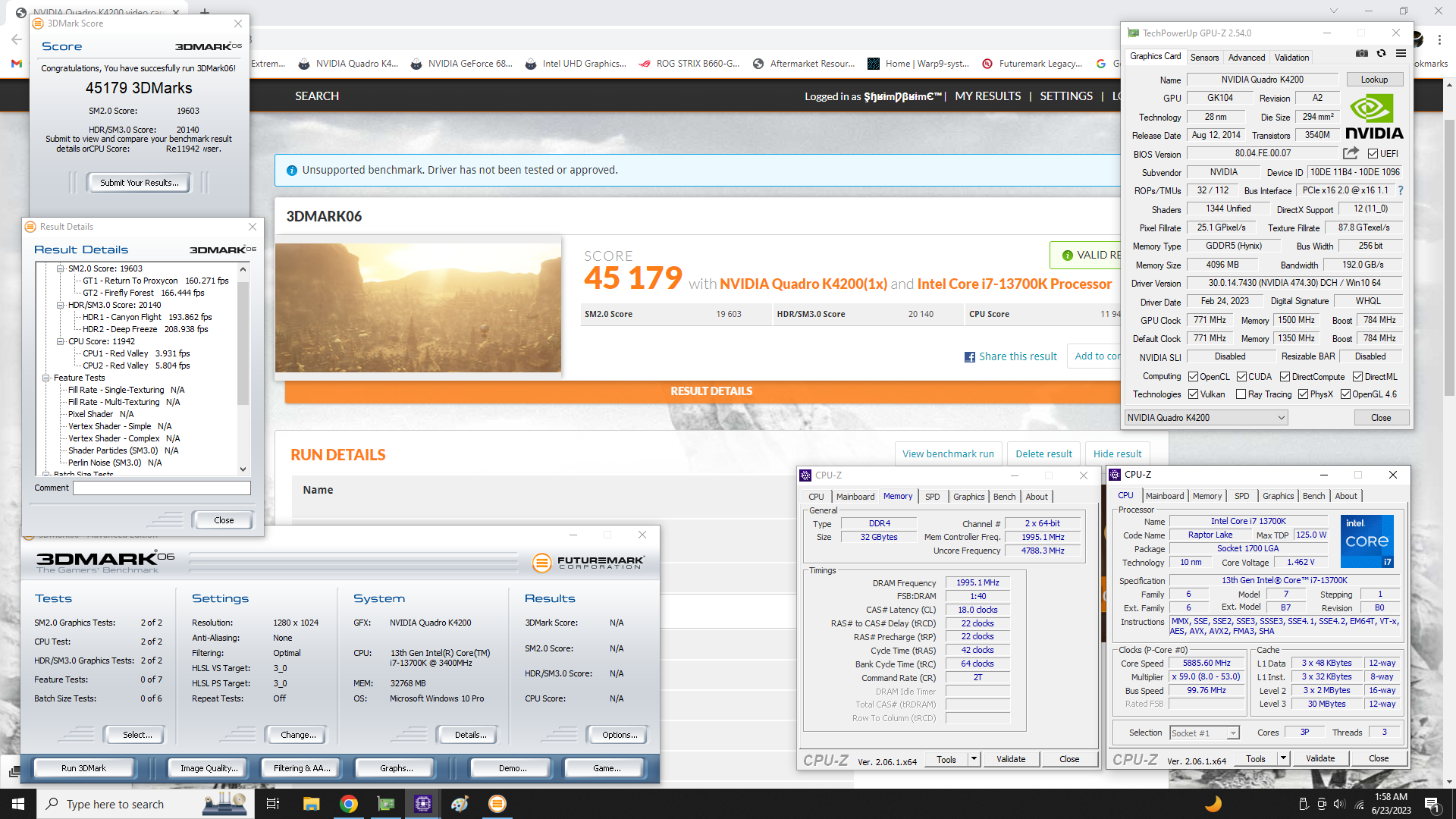Open the GPU selection dropdown NVIDIA Quadro K4200

point(1206,418)
